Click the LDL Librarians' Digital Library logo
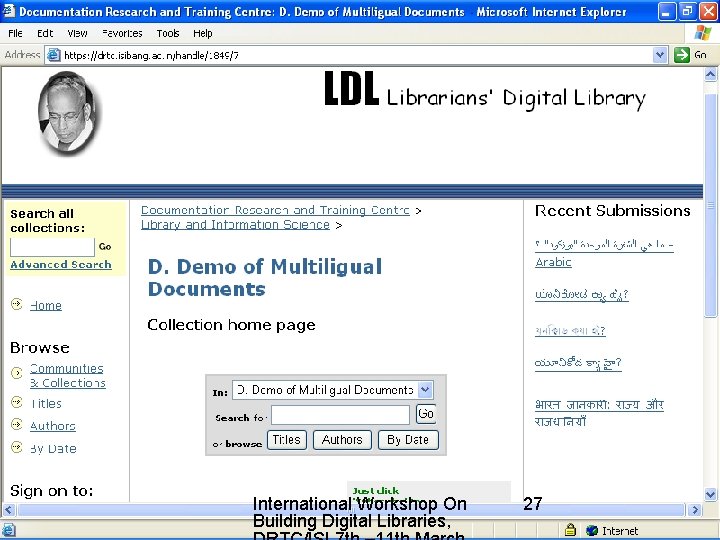Viewport: 720px width, 540px height. pos(485,91)
